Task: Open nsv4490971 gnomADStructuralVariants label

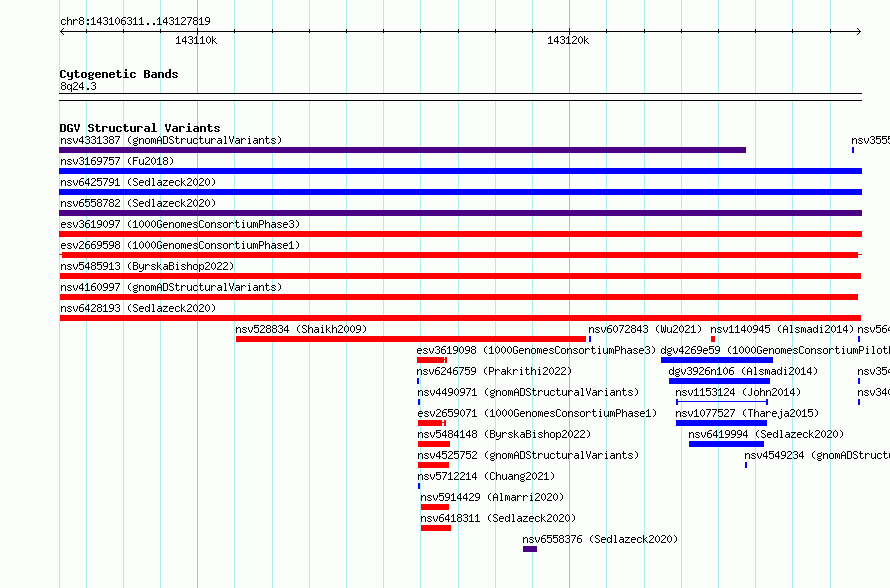Action: pos(528,392)
